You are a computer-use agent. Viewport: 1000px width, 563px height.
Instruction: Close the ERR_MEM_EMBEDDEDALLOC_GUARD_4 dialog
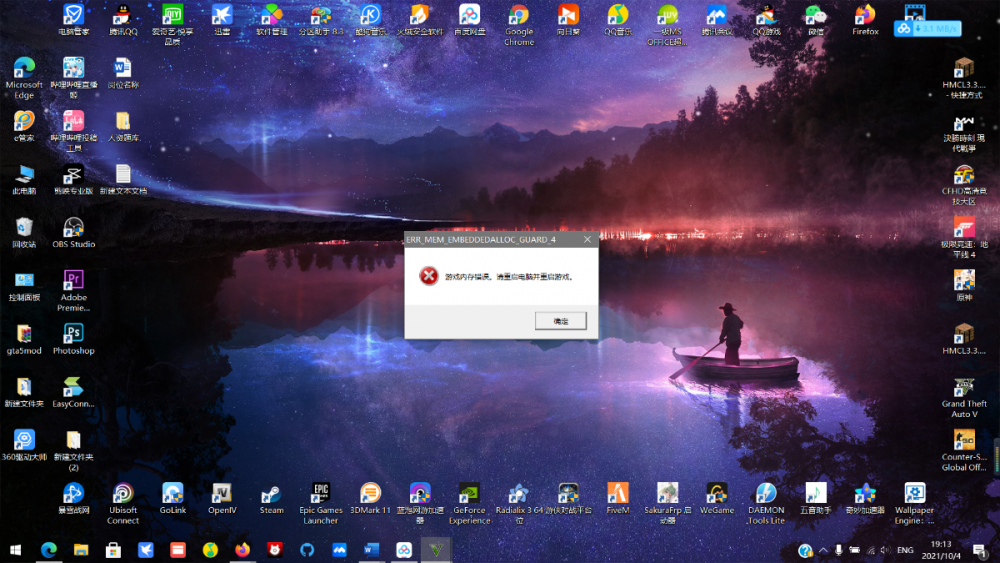tap(588, 240)
